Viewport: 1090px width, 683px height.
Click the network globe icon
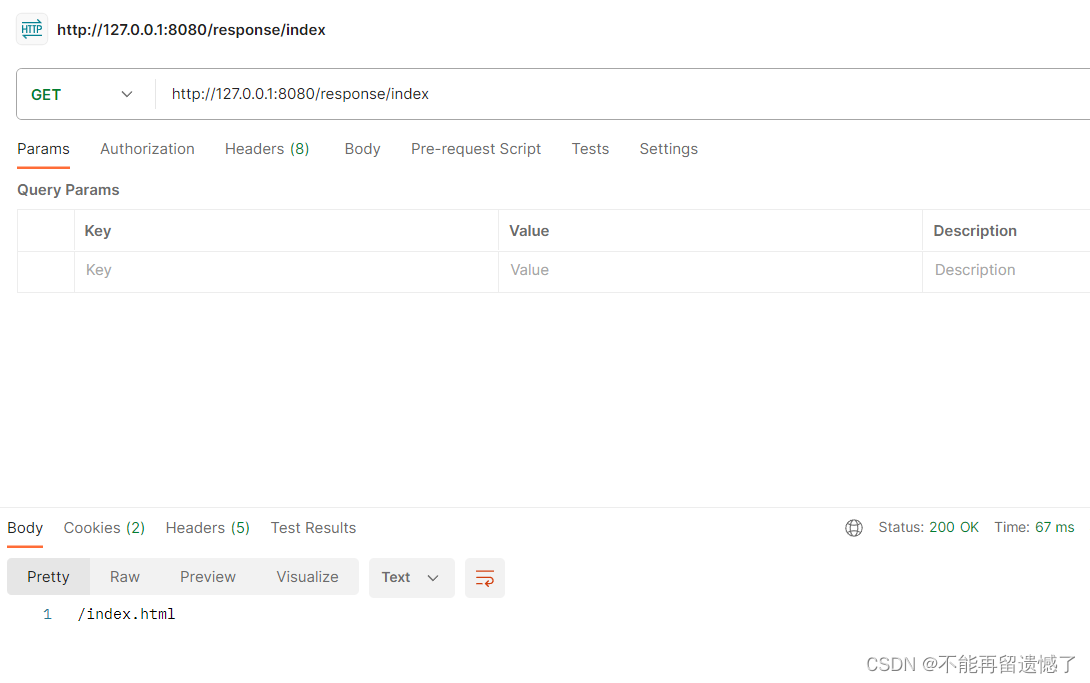(854, 528)
